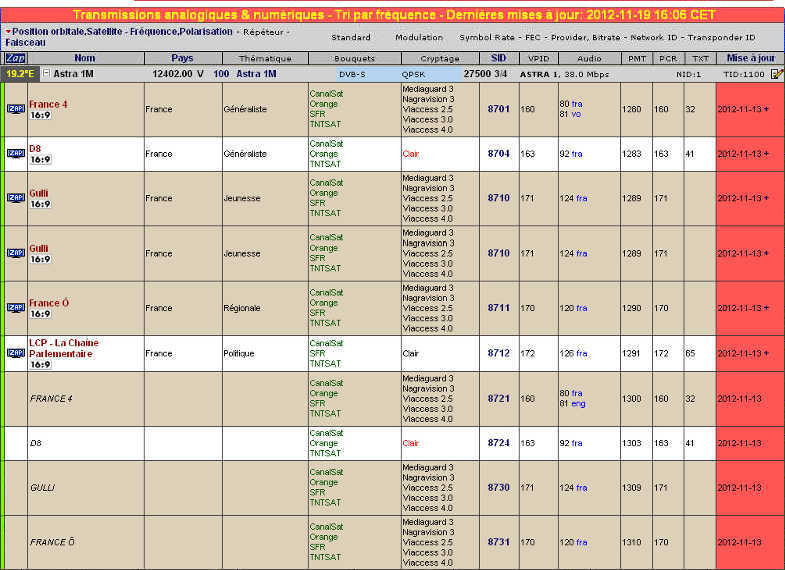Click the symbol rate 27500 3/4
Screen dimensions: 785x570
(x=485, y=74)
